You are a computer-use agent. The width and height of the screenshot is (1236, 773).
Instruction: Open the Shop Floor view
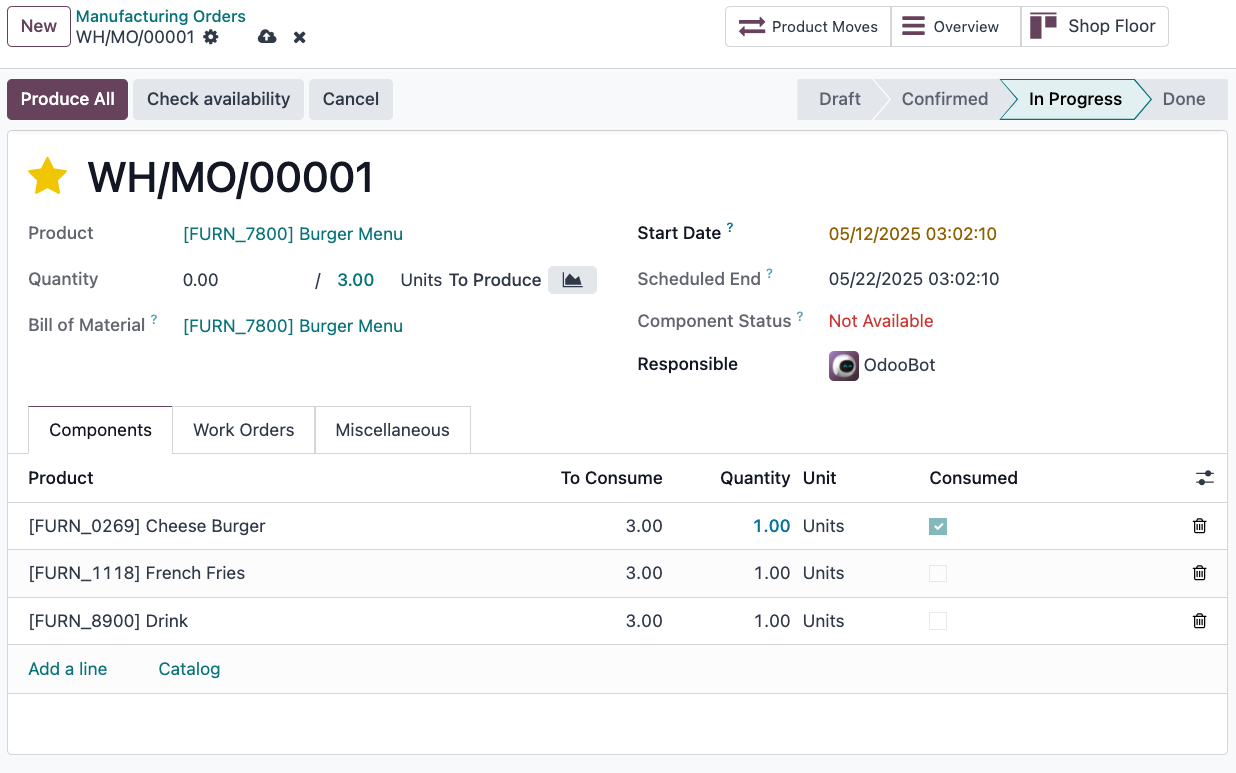coord(1095,26)
